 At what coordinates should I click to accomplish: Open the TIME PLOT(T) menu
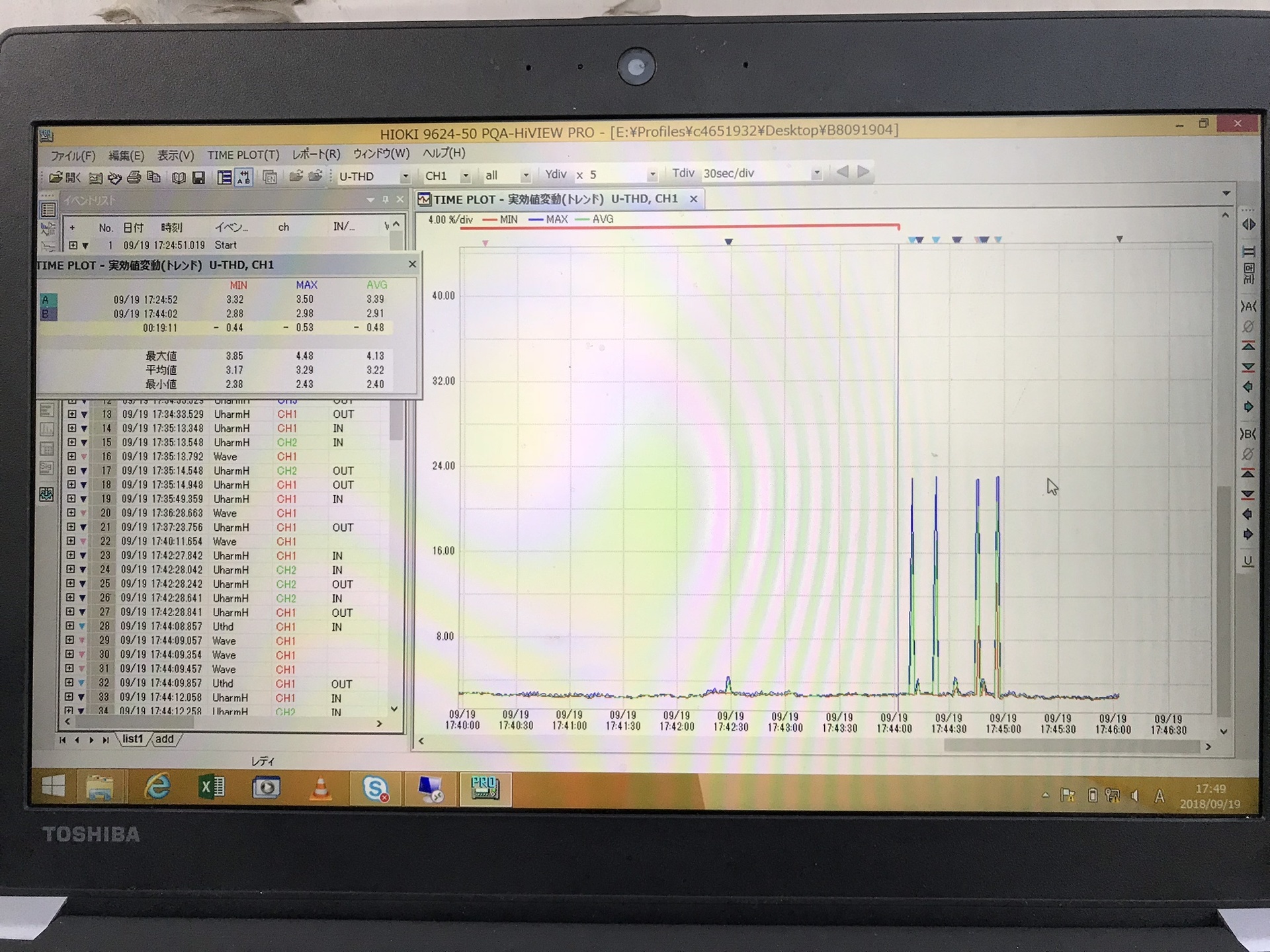243,155
